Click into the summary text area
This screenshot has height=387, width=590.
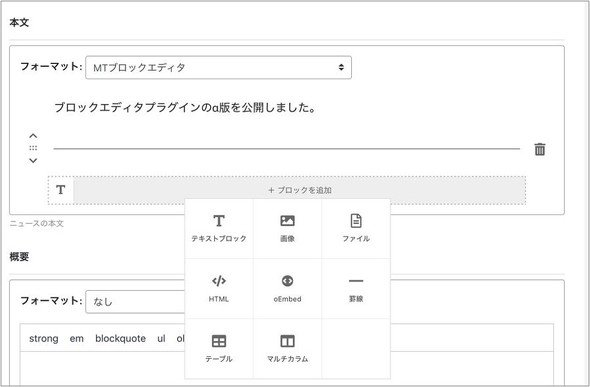point(102,369)
